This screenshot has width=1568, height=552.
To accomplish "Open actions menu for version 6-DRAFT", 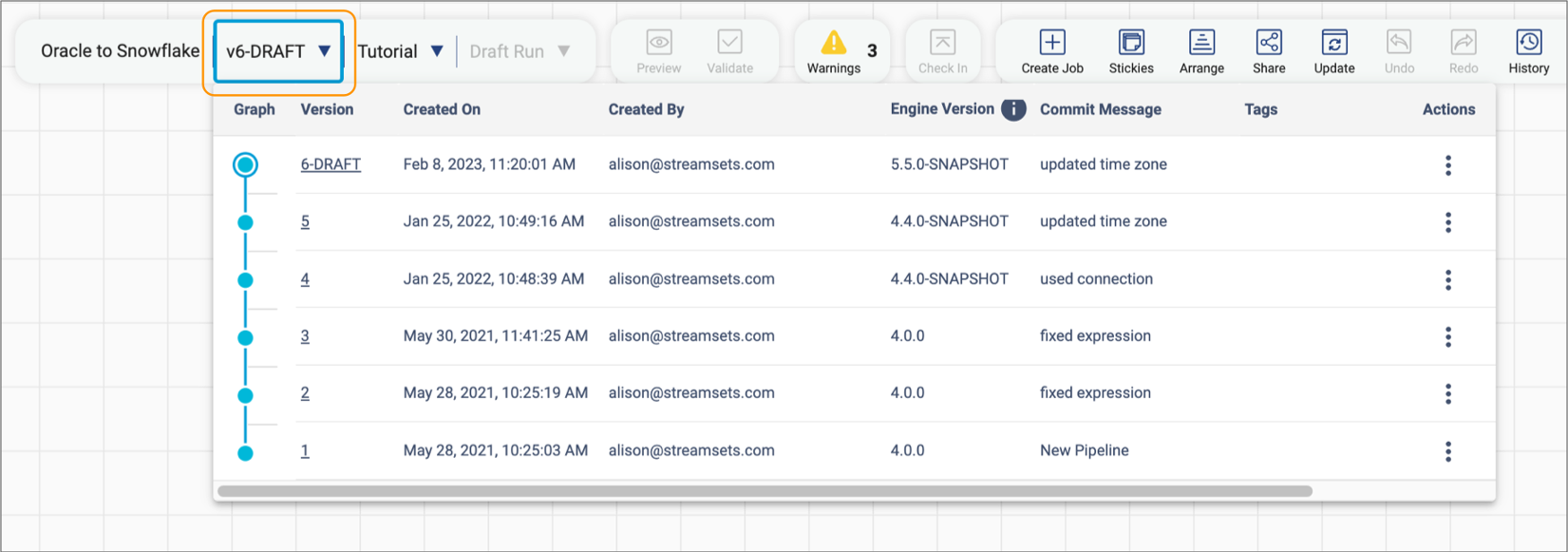I will [x=1448, y=165].
